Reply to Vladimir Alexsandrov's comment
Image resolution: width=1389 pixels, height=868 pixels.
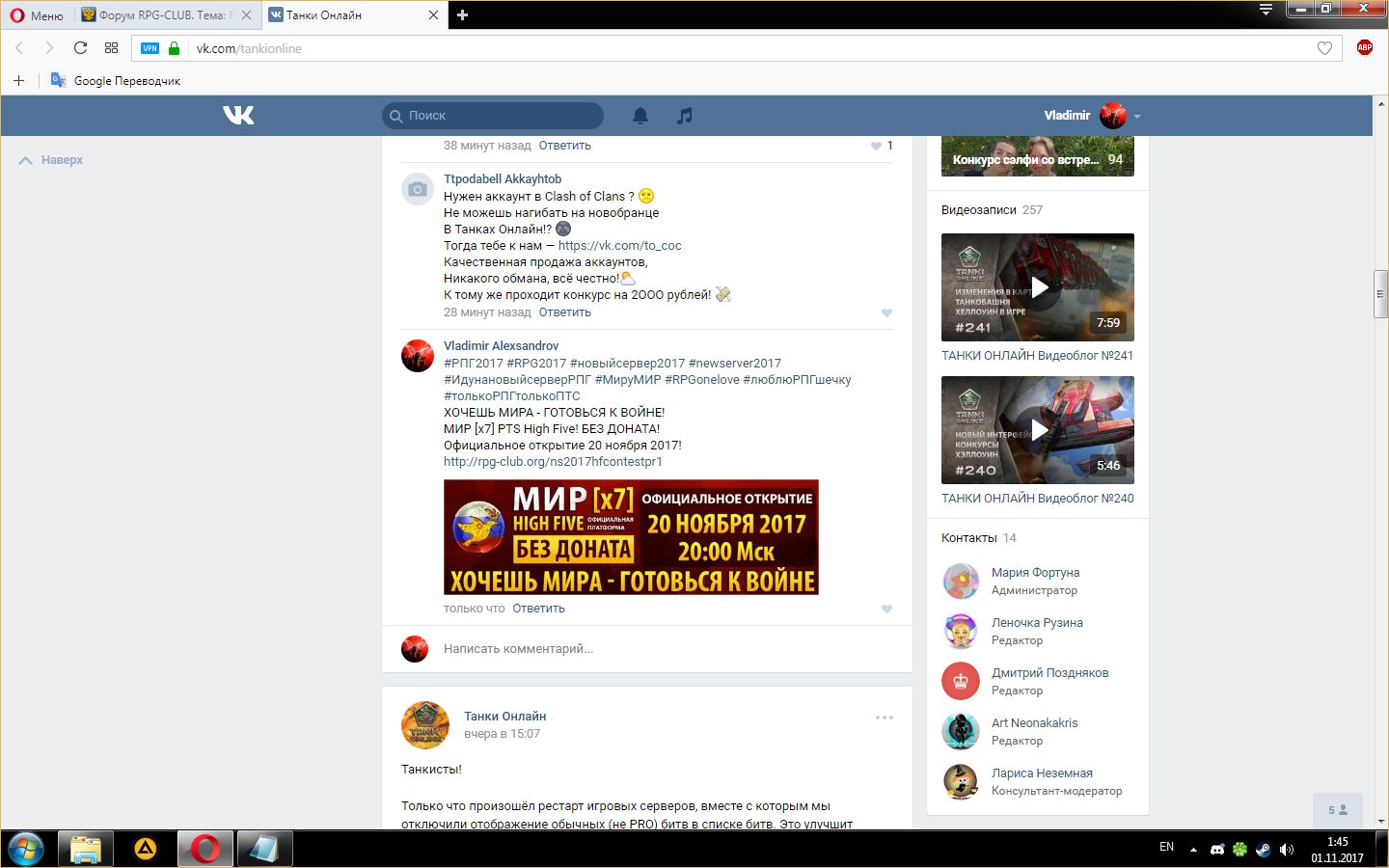[539, 609]
